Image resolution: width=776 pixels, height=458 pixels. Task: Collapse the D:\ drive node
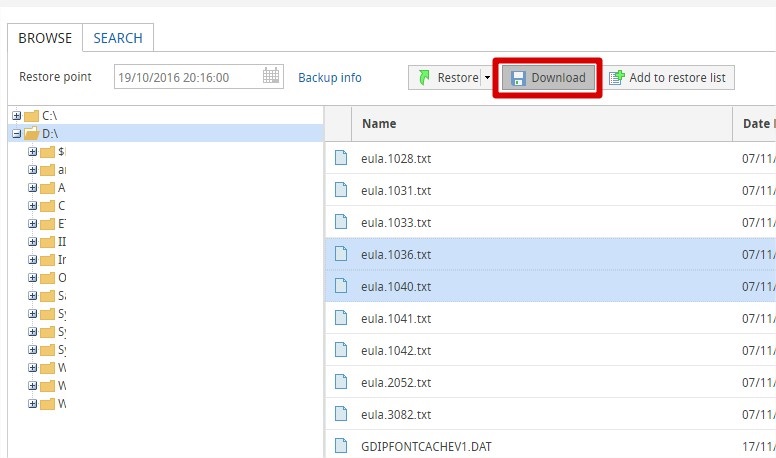tap(16, 133)
